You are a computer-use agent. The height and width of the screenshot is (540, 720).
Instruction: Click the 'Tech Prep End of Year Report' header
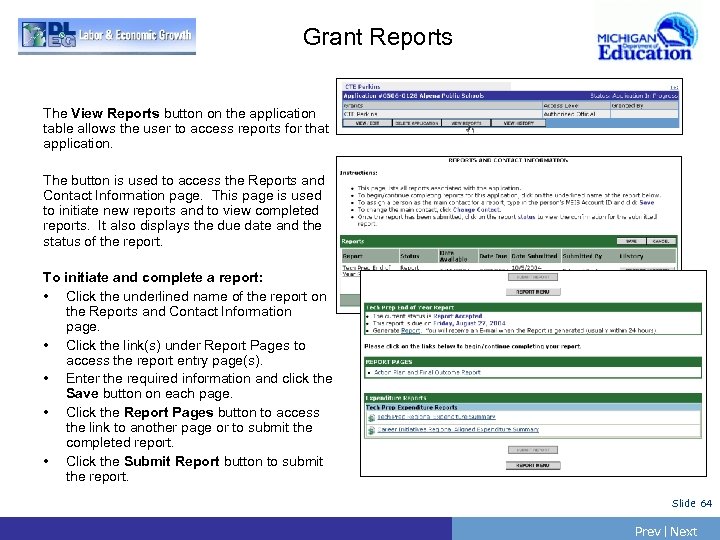(533, 307)
